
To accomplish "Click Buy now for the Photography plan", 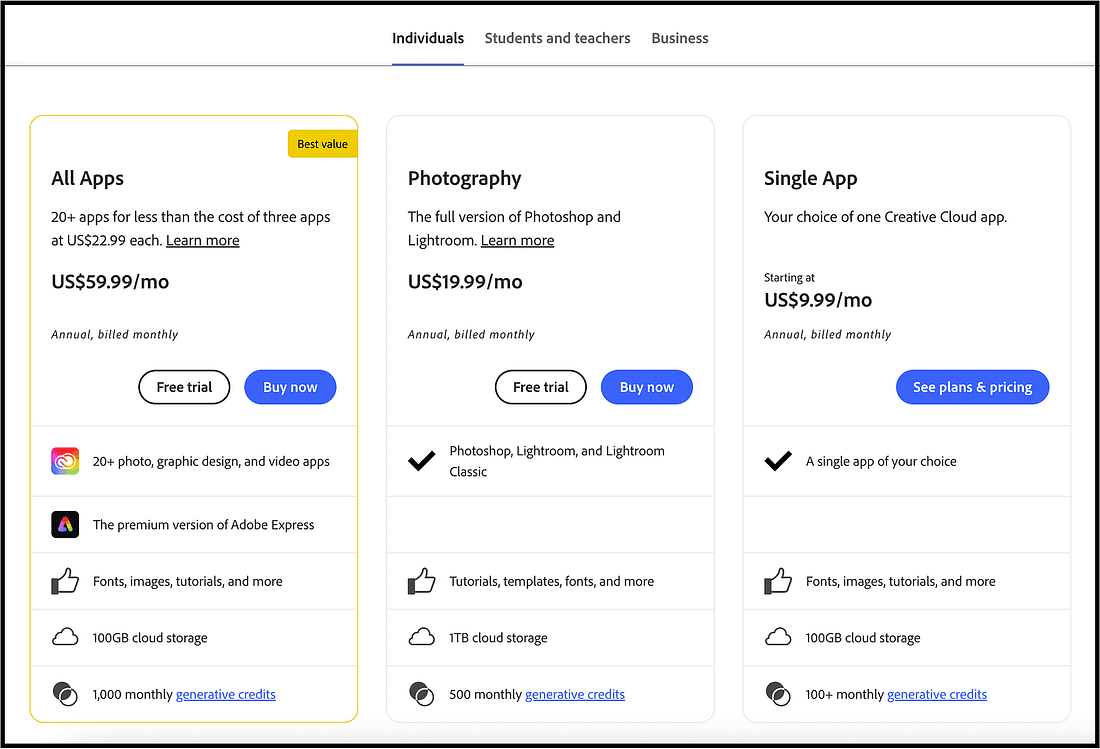I will pyautogui.click(x=647, y=387).
